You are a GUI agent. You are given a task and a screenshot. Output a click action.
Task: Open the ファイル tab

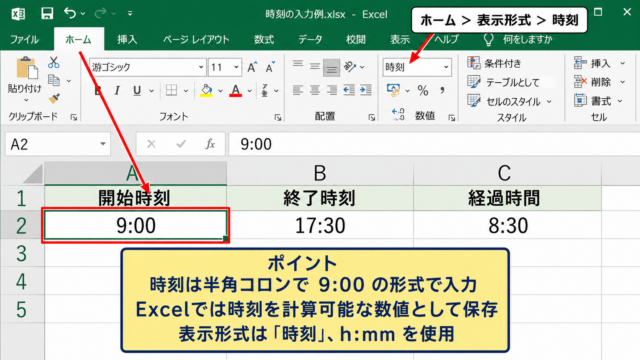(24, 40)
